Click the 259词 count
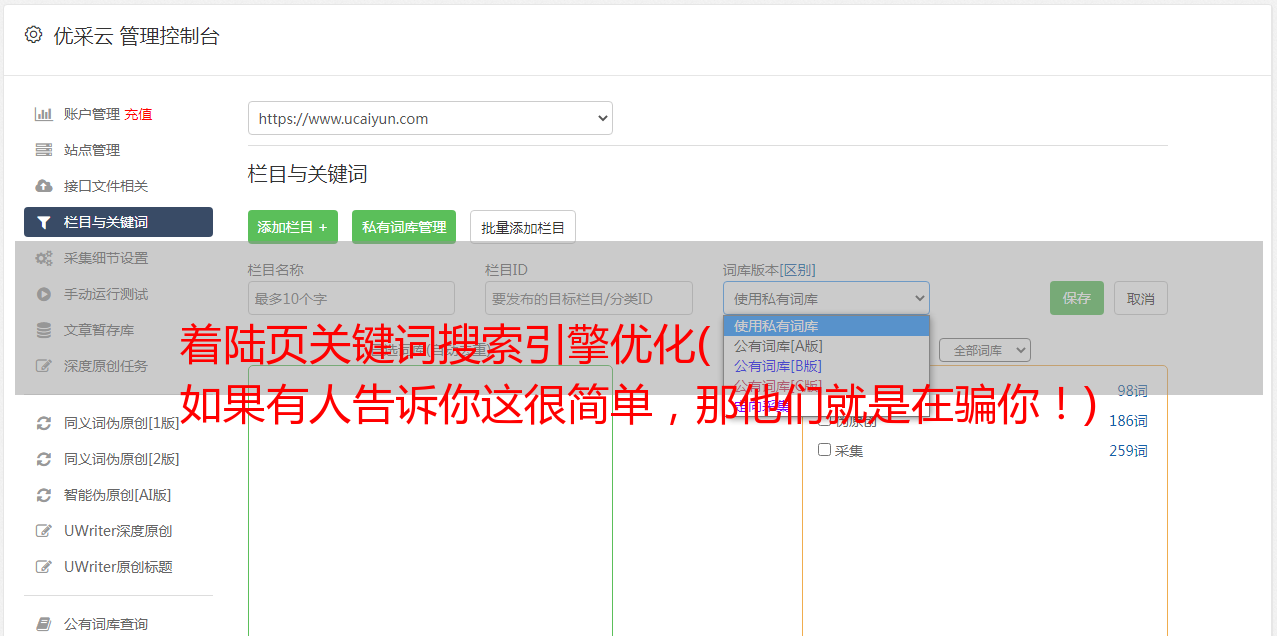The width and height of the screenshot is (1277, 636). [1128, 451]
